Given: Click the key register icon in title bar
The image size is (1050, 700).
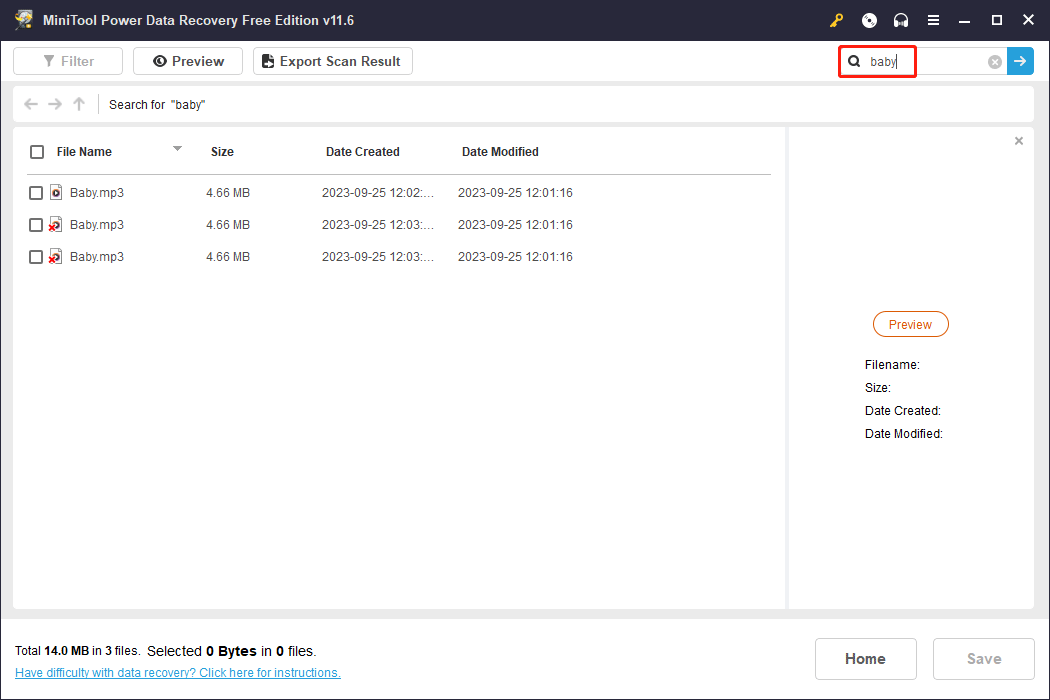Looking at the screenshot, I should [836, 21].
